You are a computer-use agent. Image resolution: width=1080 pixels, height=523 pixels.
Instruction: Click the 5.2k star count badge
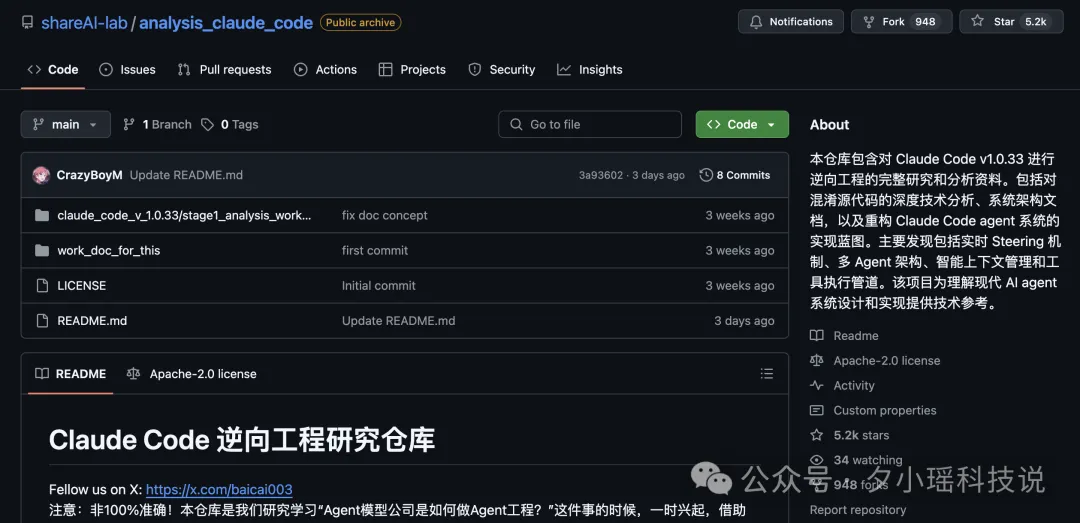pos(1035,21)
